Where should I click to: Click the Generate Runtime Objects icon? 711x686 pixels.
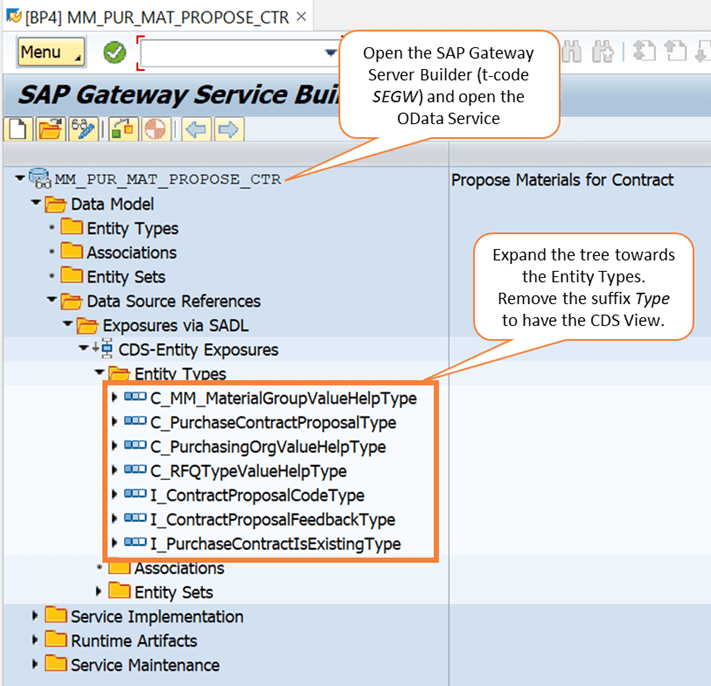(x=155, y=129)
